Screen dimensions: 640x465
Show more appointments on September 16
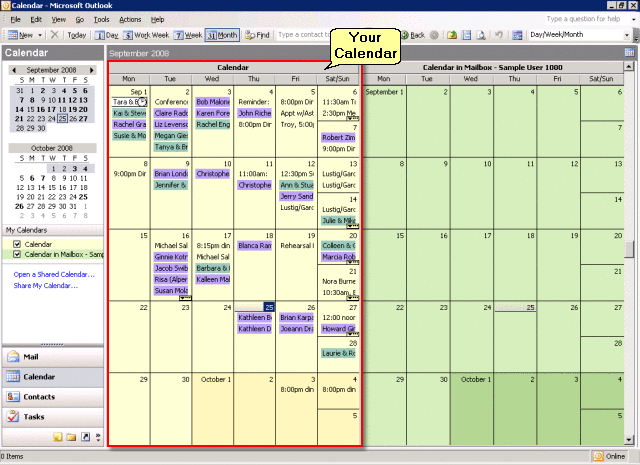[x=185, y=298]
